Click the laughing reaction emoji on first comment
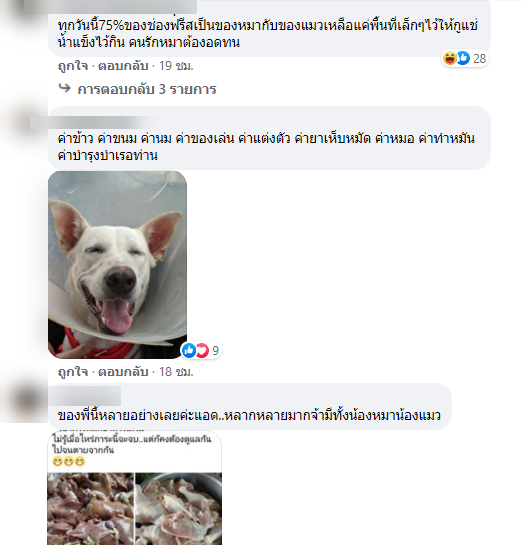Screen dimensions: 523x545 (450, 58)
